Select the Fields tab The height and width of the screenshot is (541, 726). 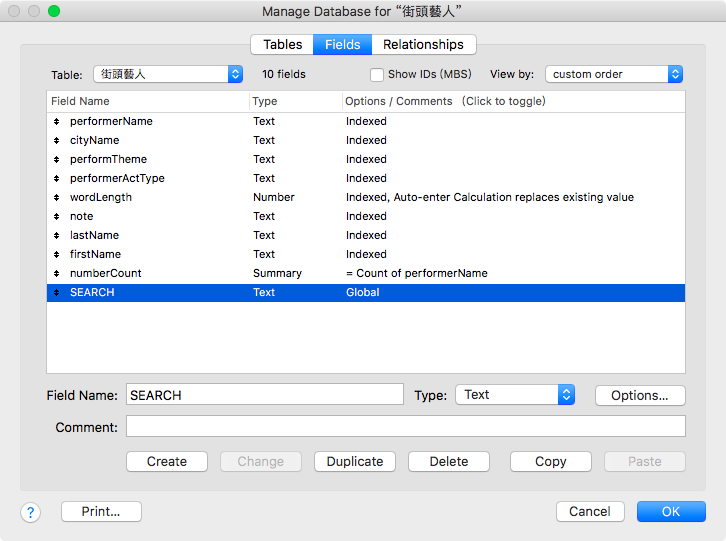point(343,44)
